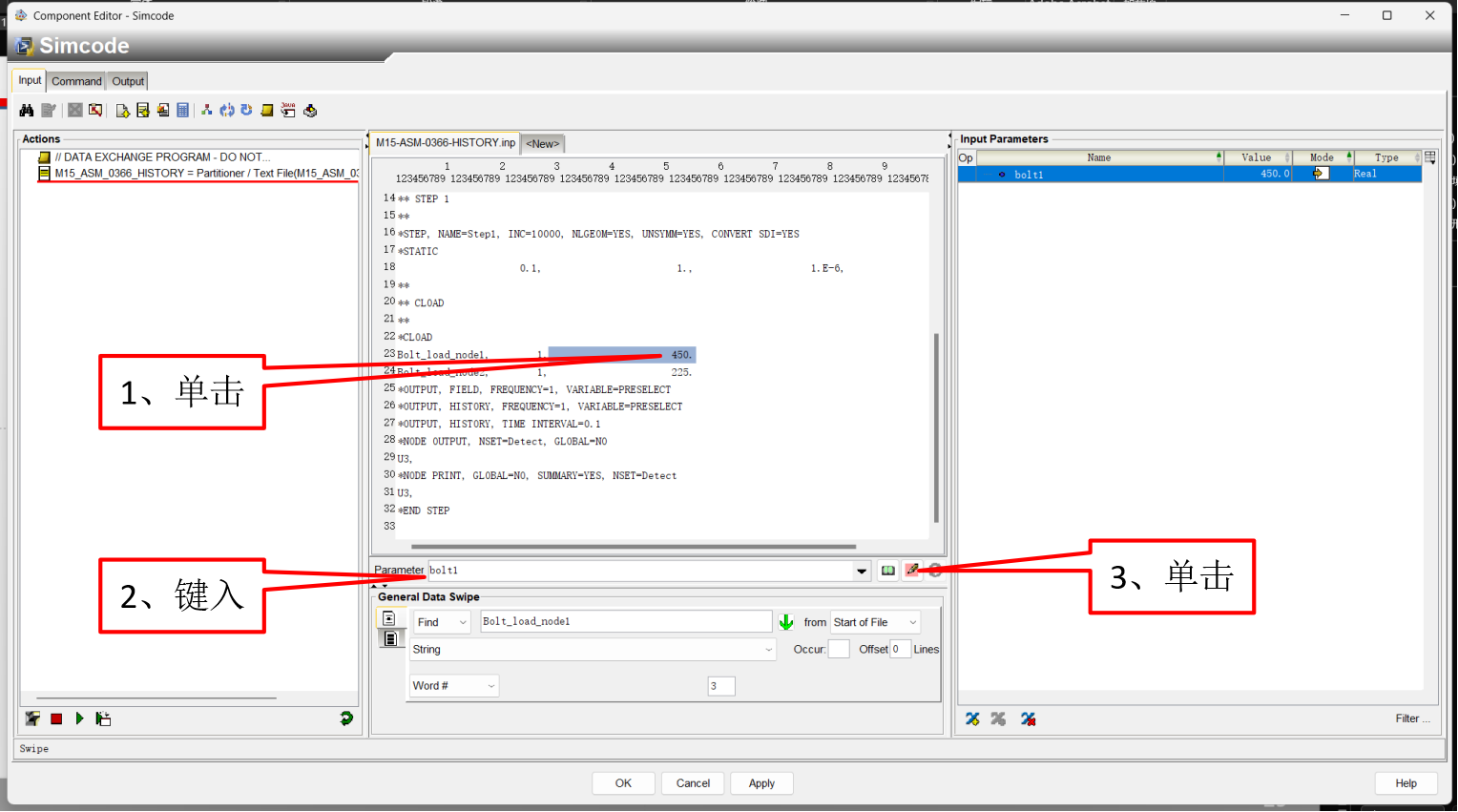The height and width of the screenshot is (812, 1458).
Task: Click the pencil write-parameter icon beside Parameter field
Action: click(x=912, y=571)
